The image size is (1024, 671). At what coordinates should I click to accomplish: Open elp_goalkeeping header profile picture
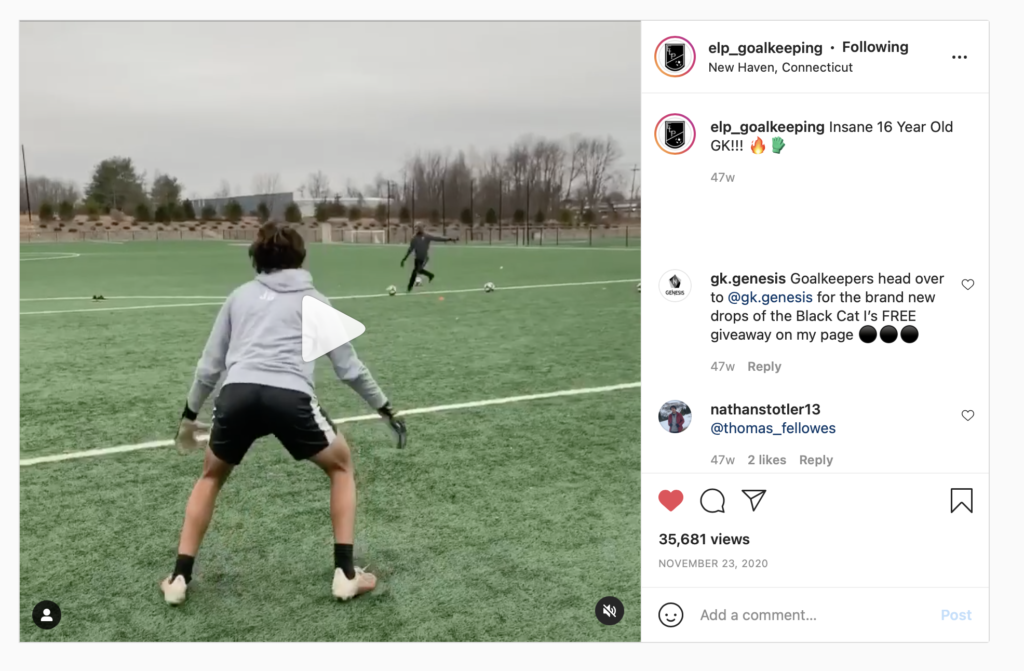pyautogui.click(x=675, y=57)
